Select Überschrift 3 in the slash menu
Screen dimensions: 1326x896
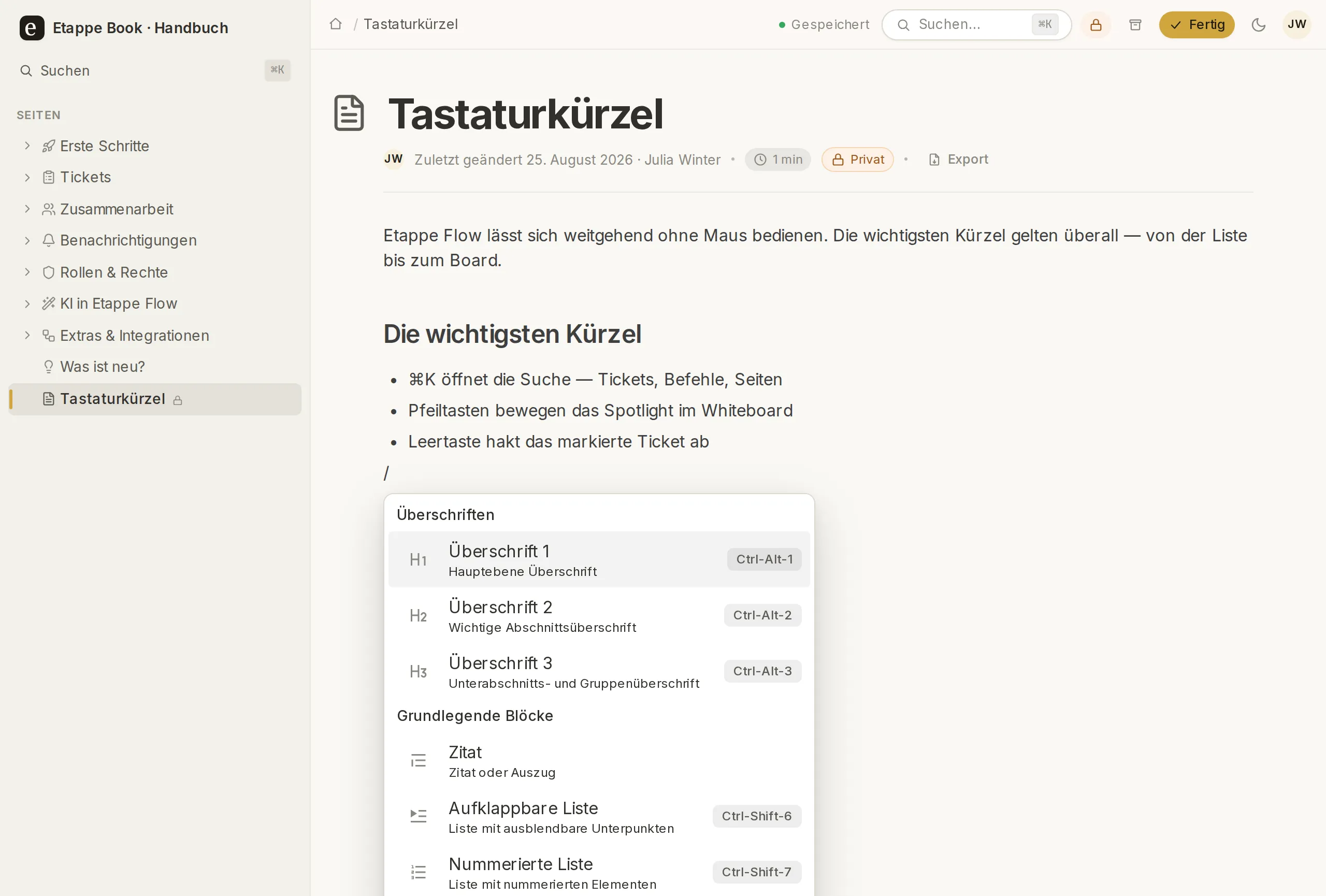click(599, 671)
